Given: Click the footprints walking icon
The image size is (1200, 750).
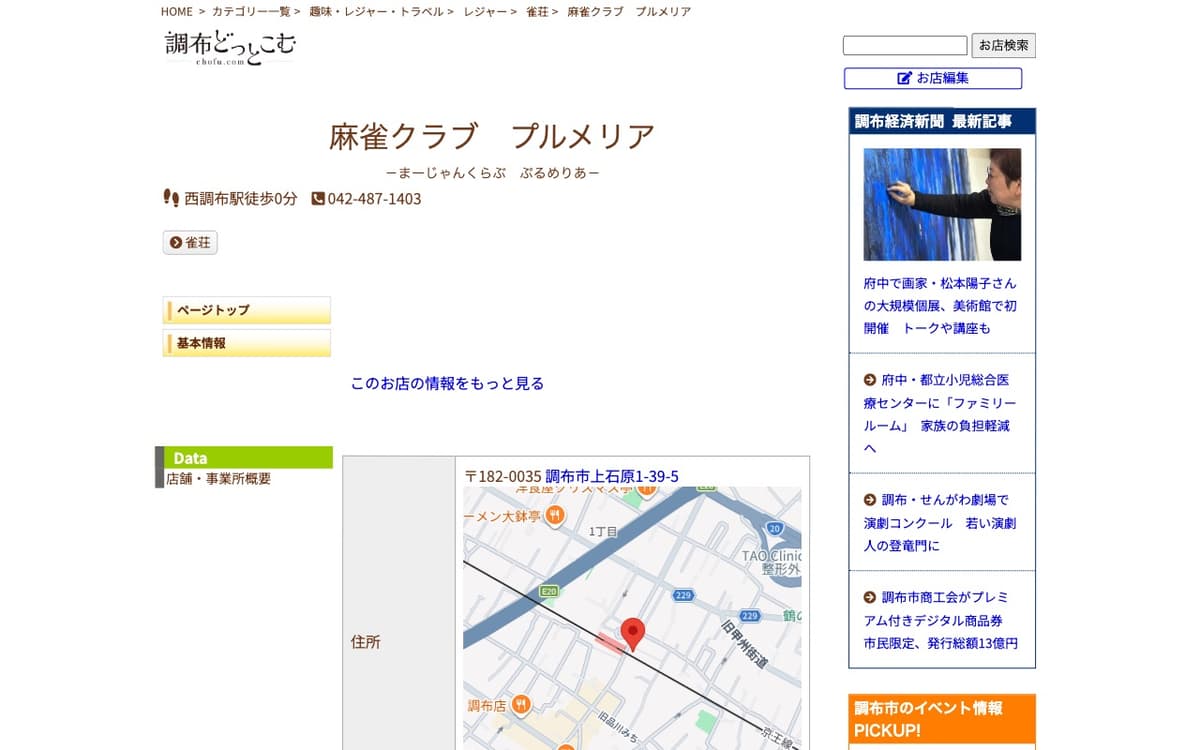Looking at the screenshot, I should pyautogui.click(x=171, y=198).
